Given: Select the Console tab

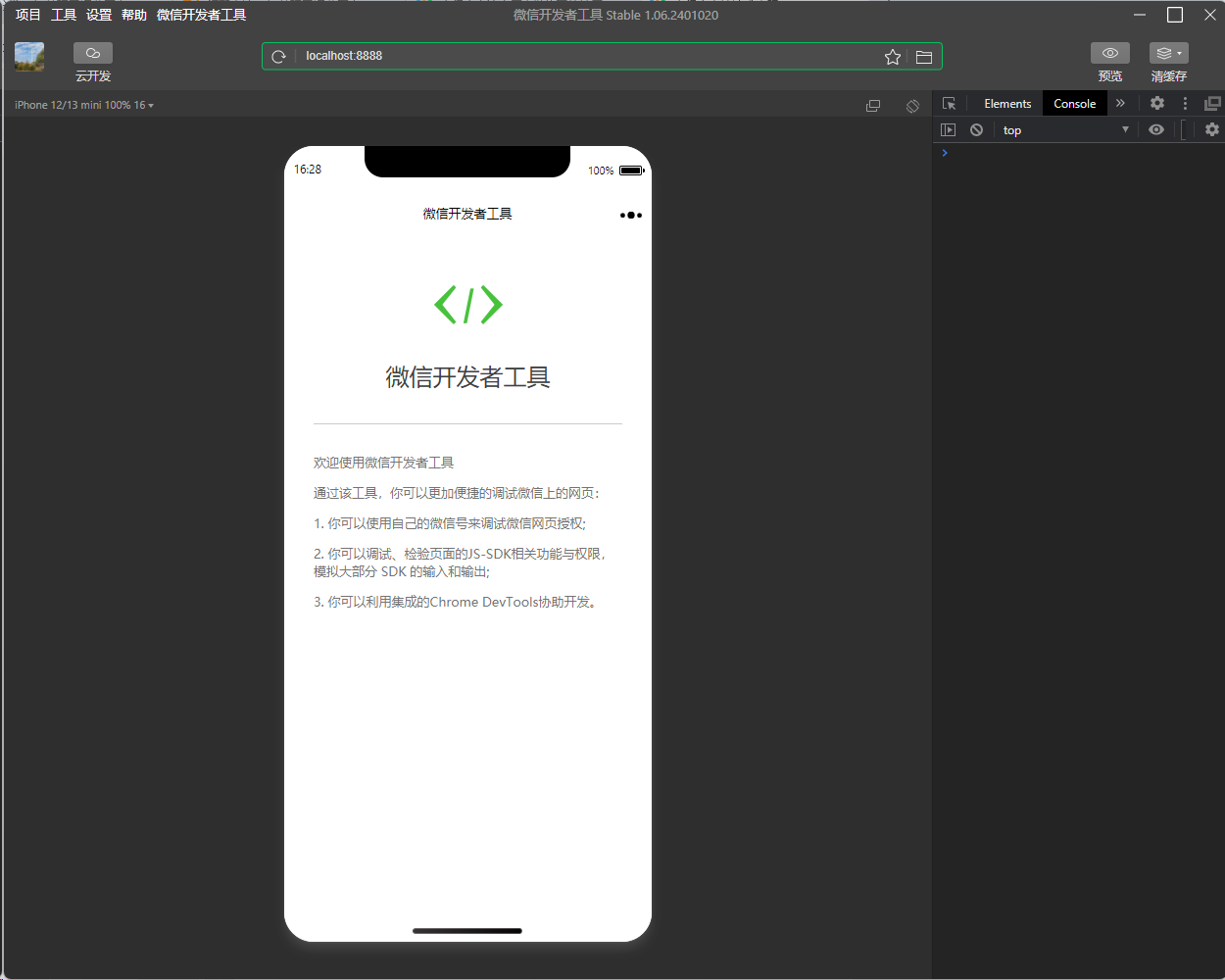Looking at the screenshot, I should [1075, 104].
